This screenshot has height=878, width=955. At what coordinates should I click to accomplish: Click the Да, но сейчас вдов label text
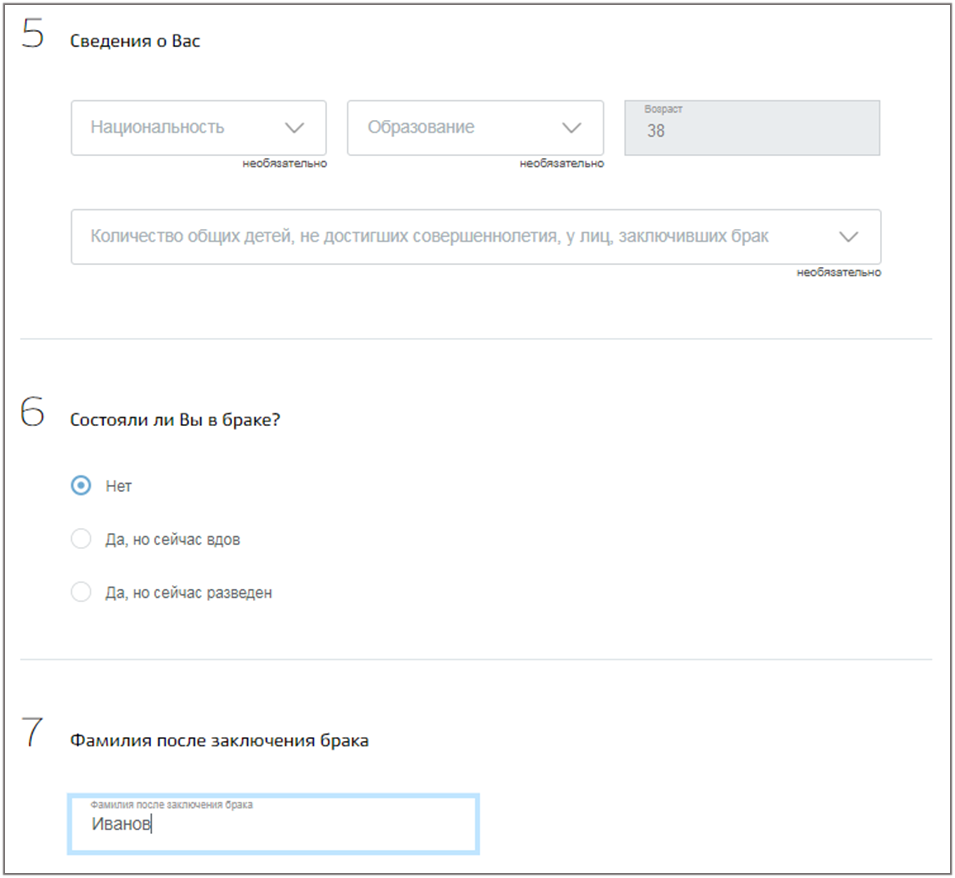click(172, 539)
